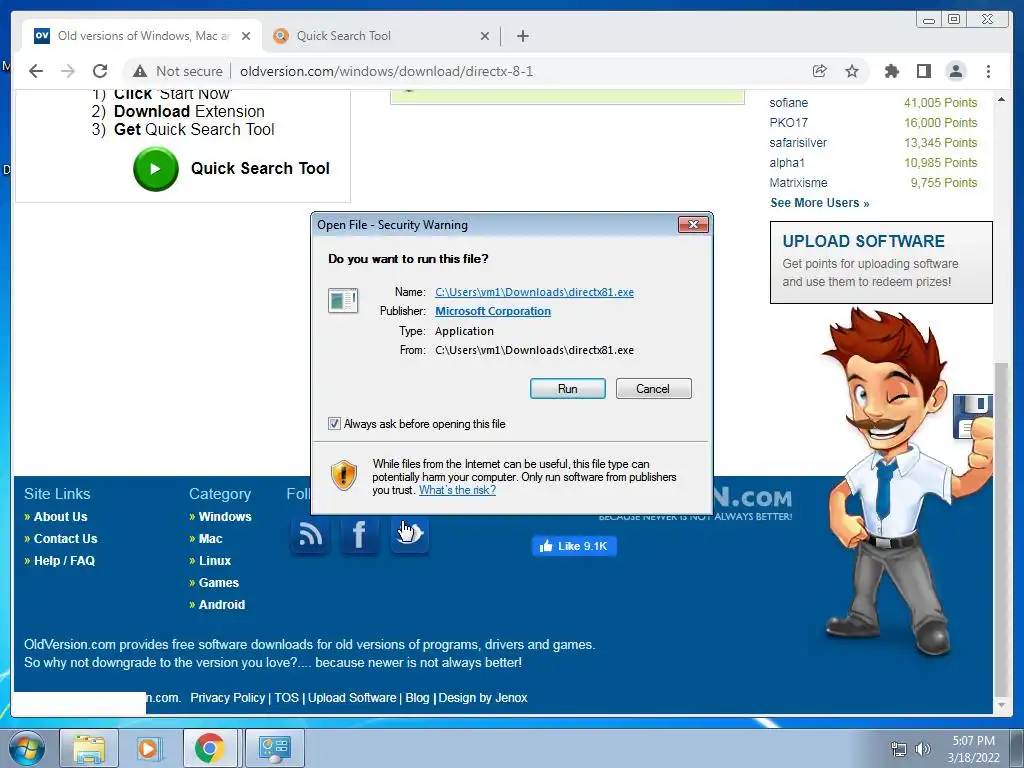Open the Privacy Policy link
The width and height of the screenshot is (1024, 768).
point(227,698)
